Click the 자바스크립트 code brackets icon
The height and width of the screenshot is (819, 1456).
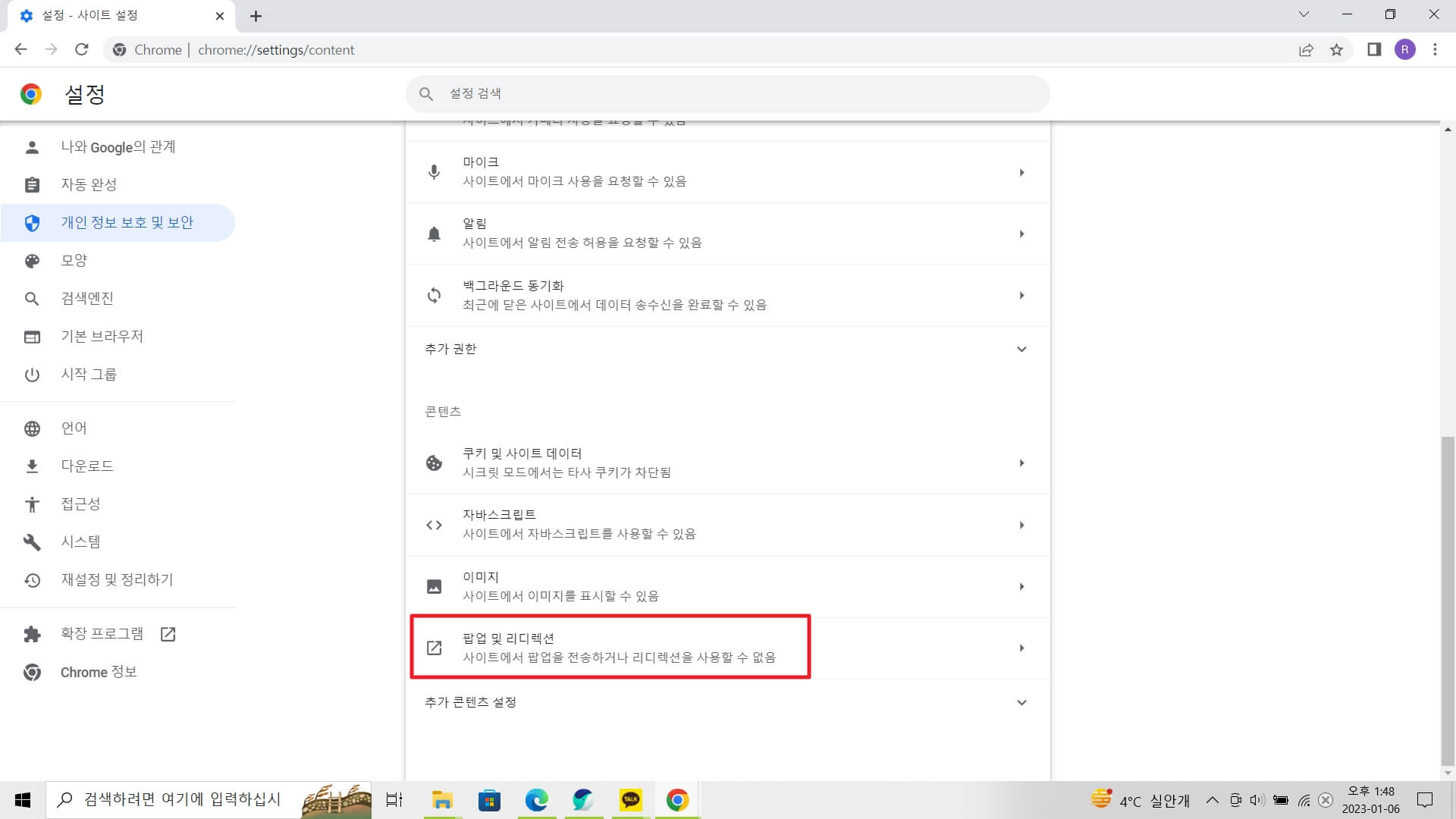(433, 524)
